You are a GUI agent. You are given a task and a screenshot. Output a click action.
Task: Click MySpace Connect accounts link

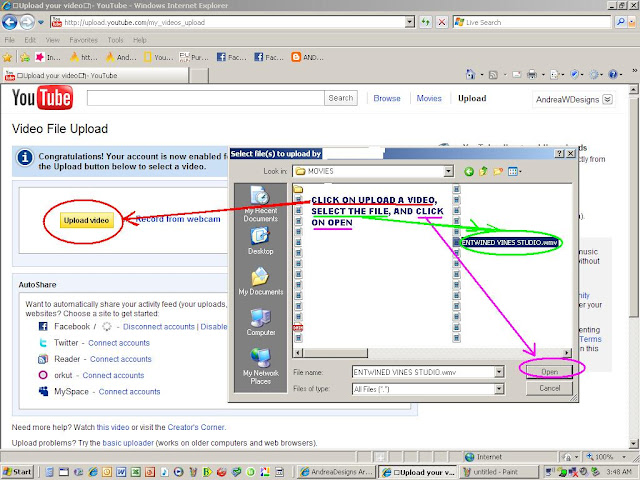[x=129, y=392]
